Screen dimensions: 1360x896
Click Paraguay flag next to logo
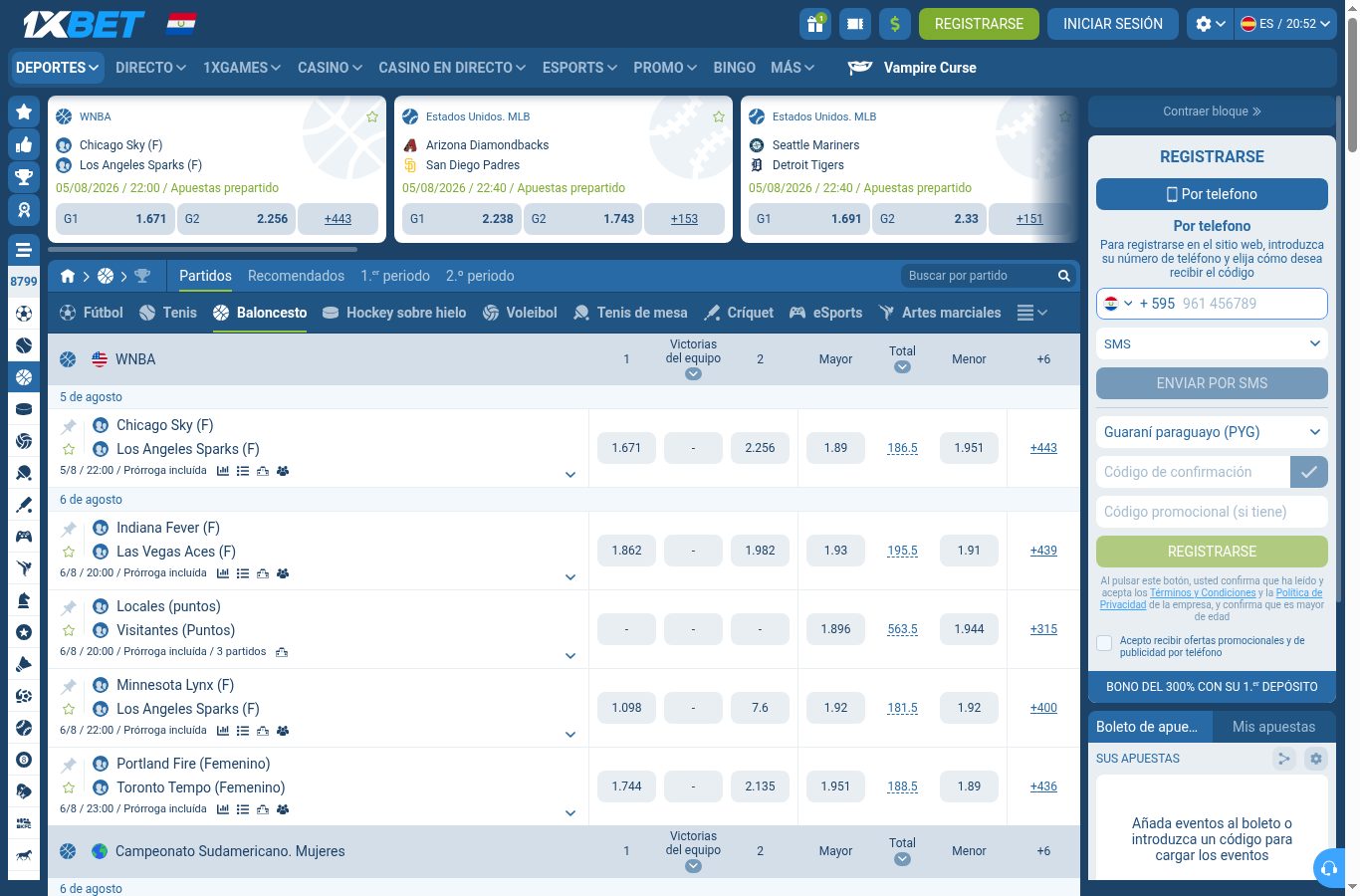181,23
